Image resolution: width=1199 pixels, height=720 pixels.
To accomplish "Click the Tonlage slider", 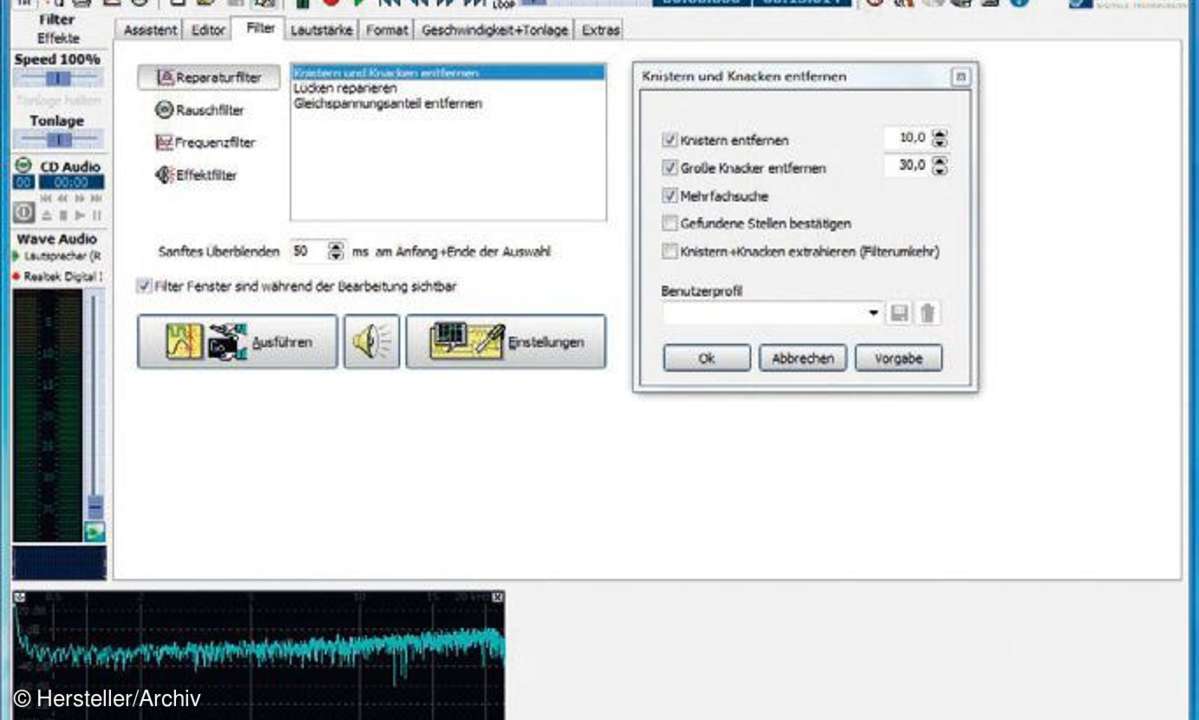I will (58, 139).
